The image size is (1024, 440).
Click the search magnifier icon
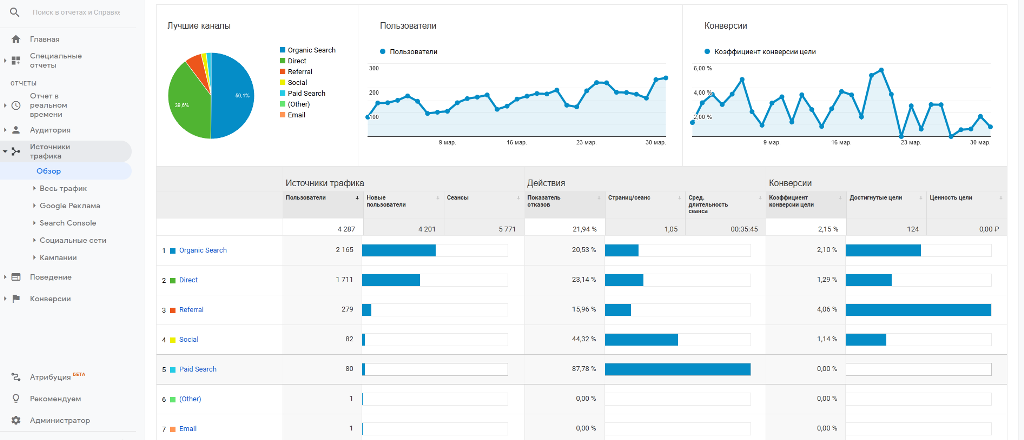[x=15, y=13]
